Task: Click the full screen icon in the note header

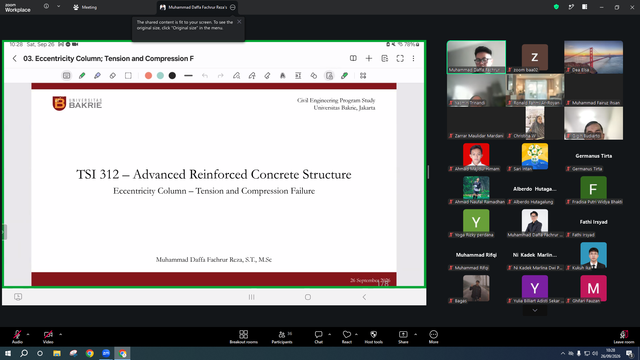Action: point(400,58)
